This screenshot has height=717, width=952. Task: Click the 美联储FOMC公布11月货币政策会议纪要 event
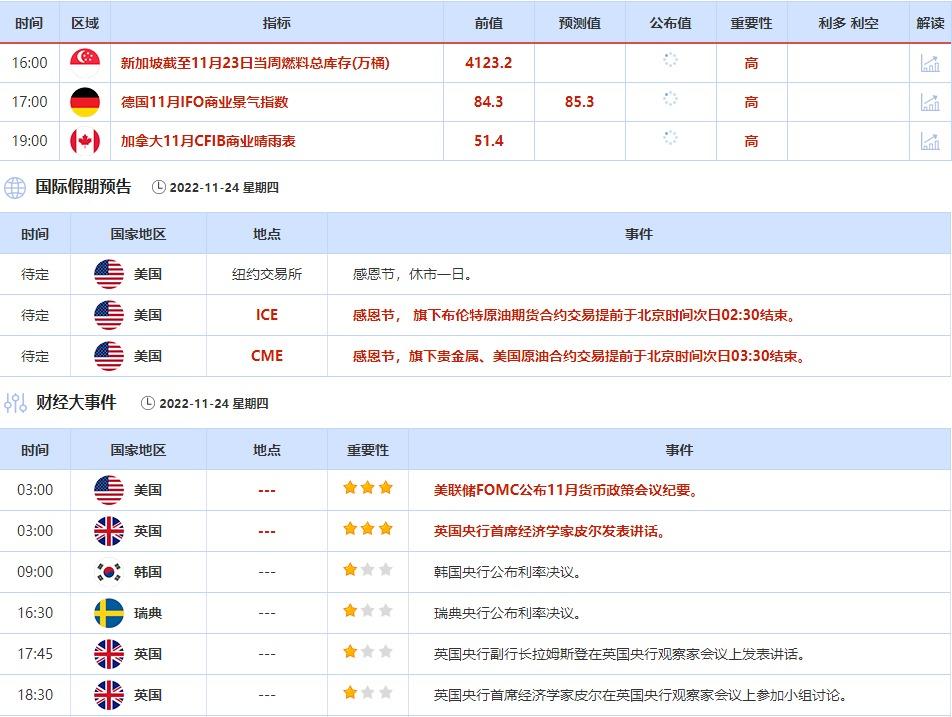565,490
